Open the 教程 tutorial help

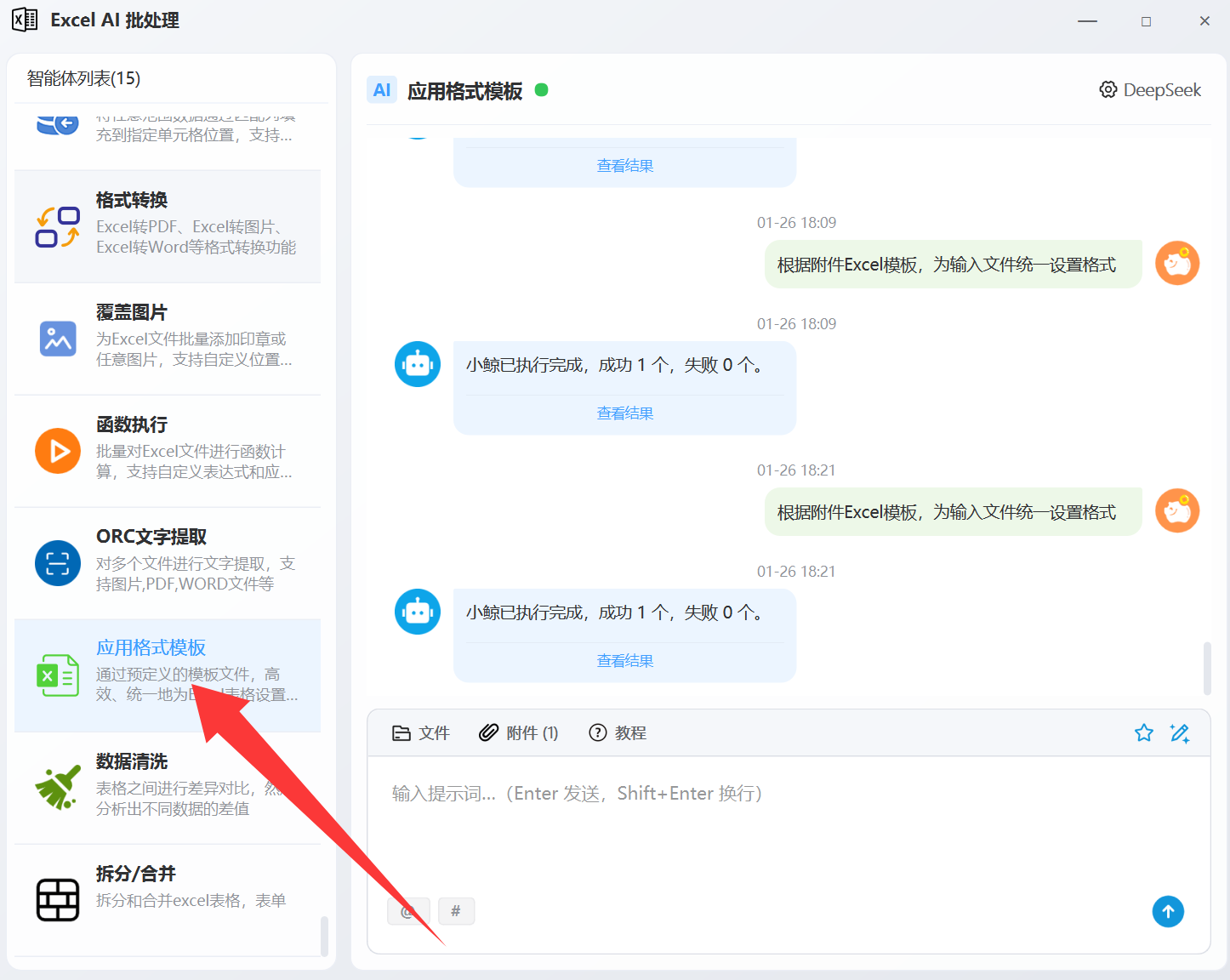pos(618,732)
